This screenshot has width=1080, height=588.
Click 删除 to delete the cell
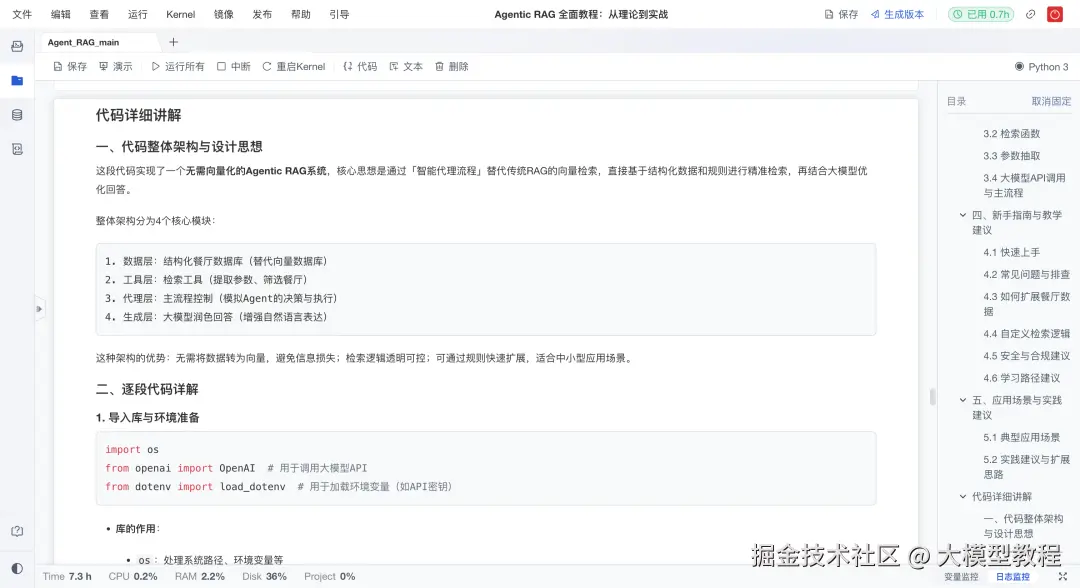452,67
